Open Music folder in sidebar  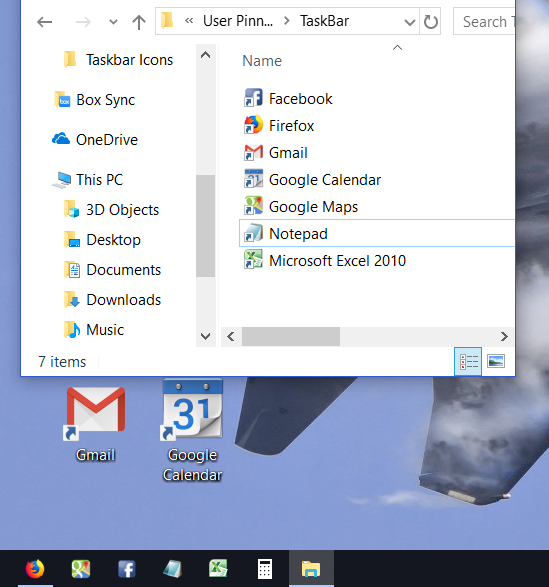(94, 329)
